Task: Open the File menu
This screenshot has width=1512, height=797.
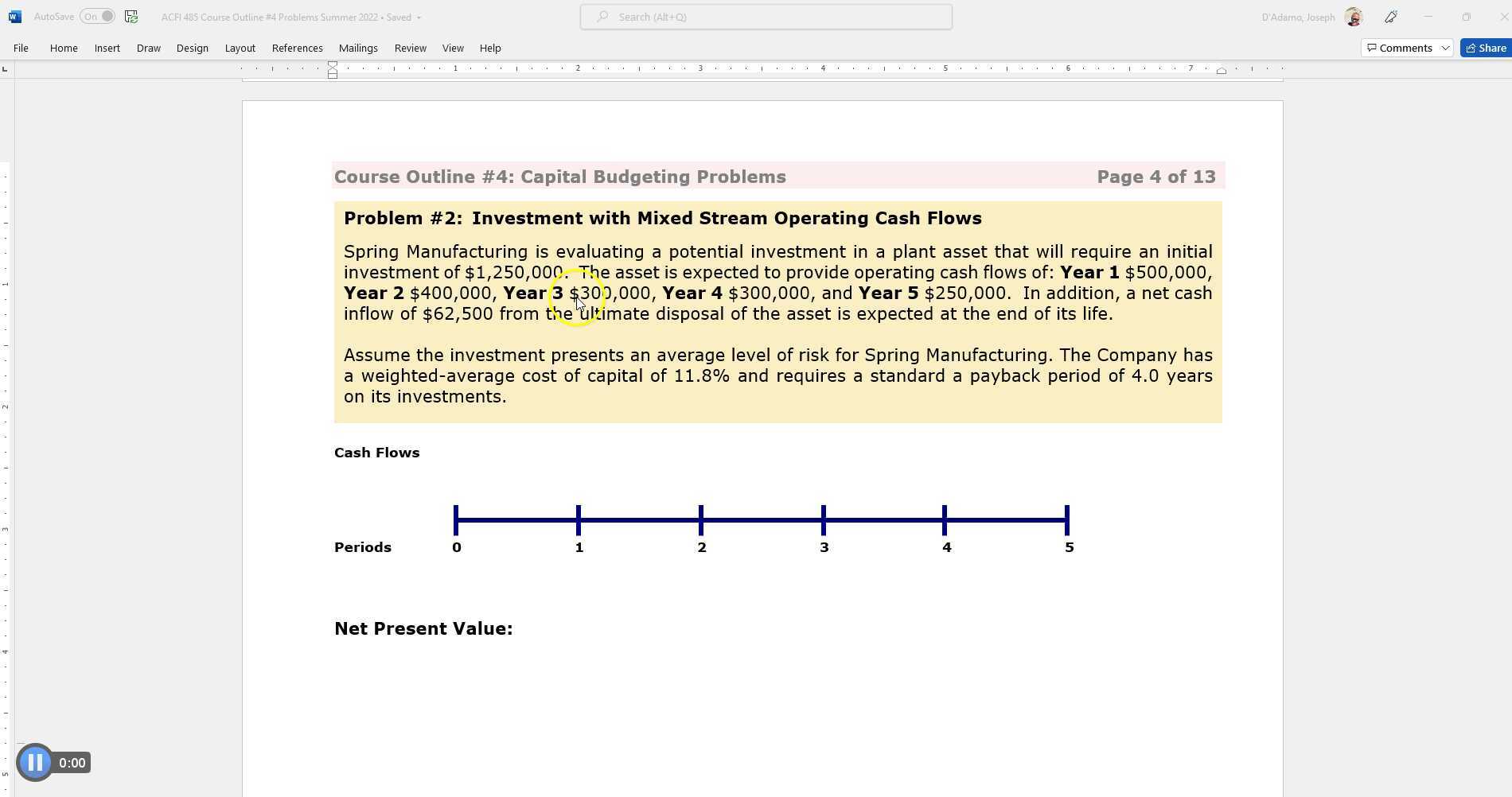Action: point(21,48)
